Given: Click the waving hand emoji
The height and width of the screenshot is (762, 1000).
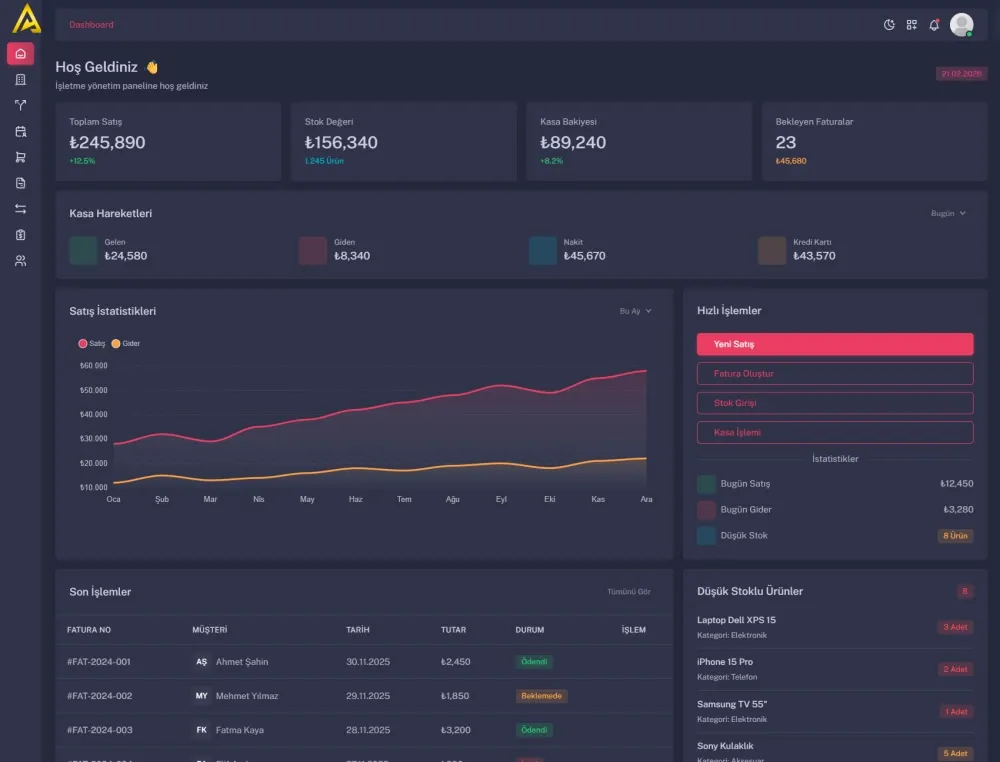Looking at the screenshot, I should [152, 67].
